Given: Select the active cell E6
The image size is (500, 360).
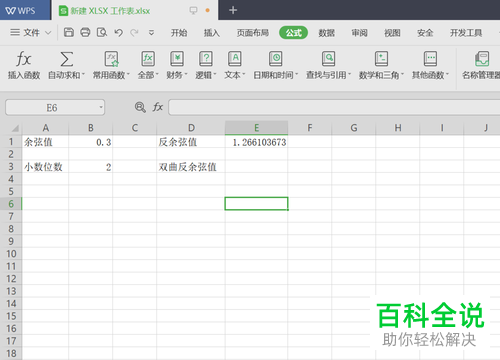Looking at the screenshot, I should (x=256, y=204).
